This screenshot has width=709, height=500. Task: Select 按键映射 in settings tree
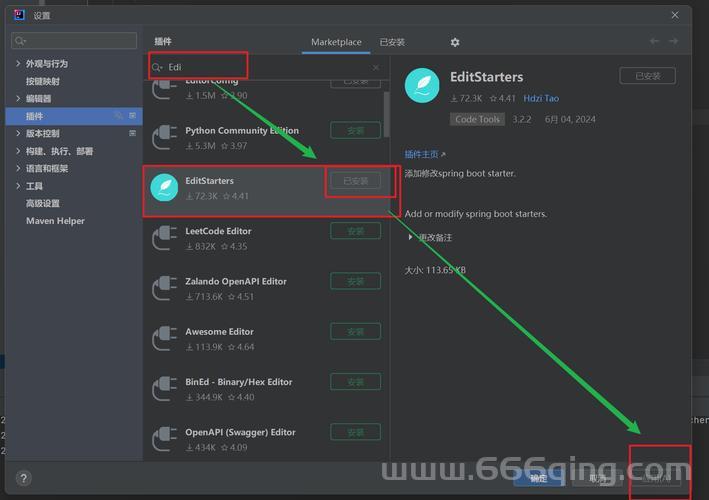point(43,81)
